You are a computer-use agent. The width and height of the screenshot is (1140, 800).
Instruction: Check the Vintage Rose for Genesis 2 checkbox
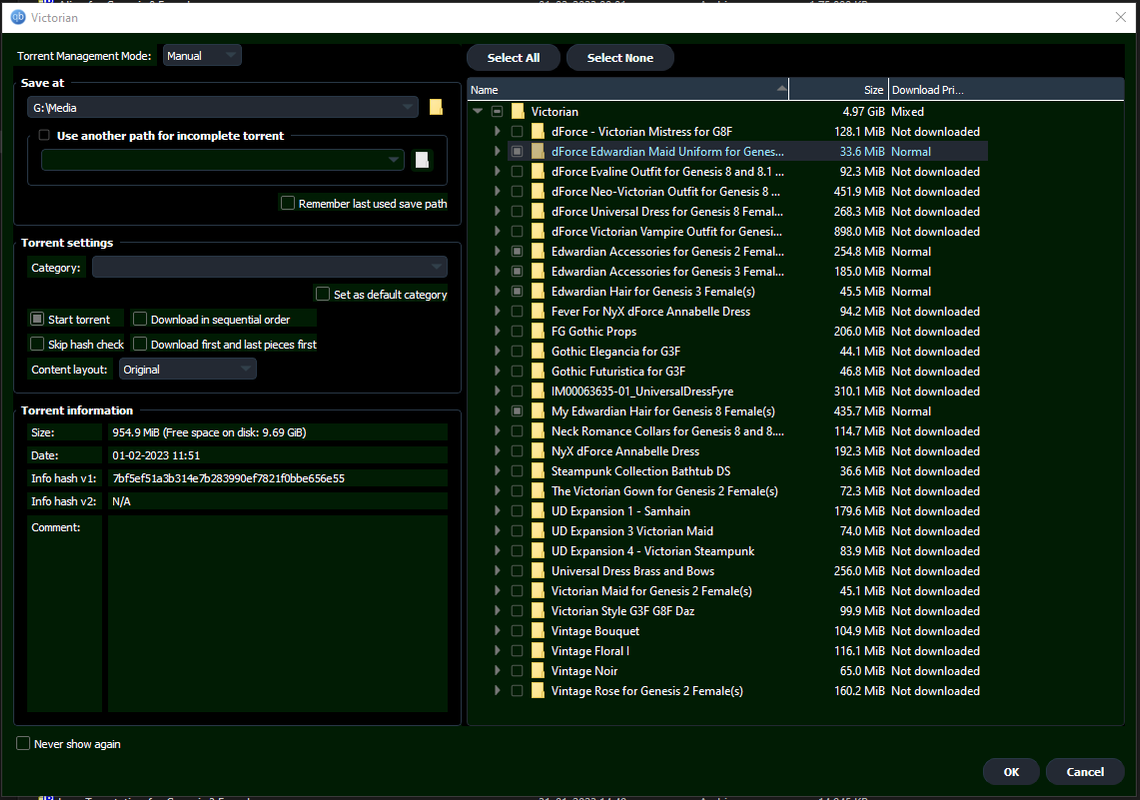(517, 691)
